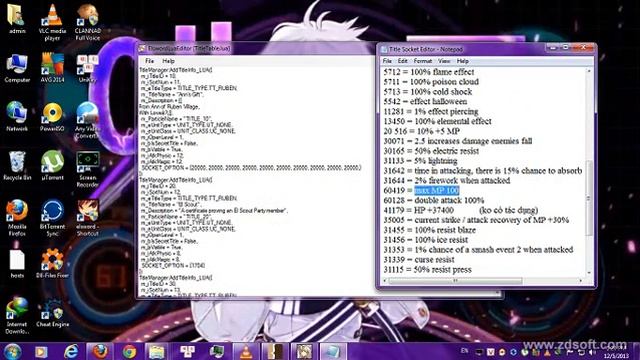640x360 pixels.
Task: Open Notepad's File menu
Action: pos(387,61)
